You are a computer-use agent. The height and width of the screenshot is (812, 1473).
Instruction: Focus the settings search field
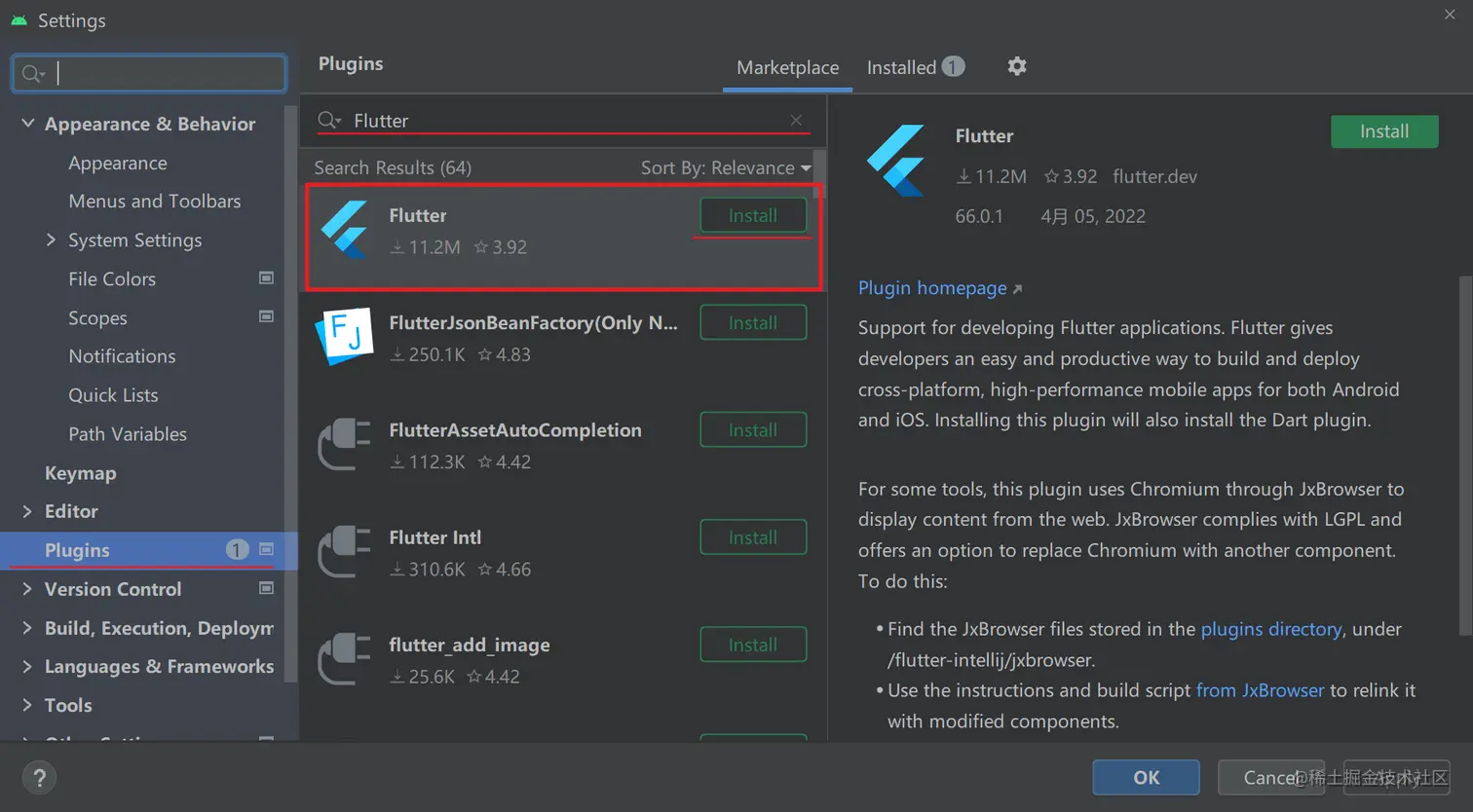[x=149, y=73]
